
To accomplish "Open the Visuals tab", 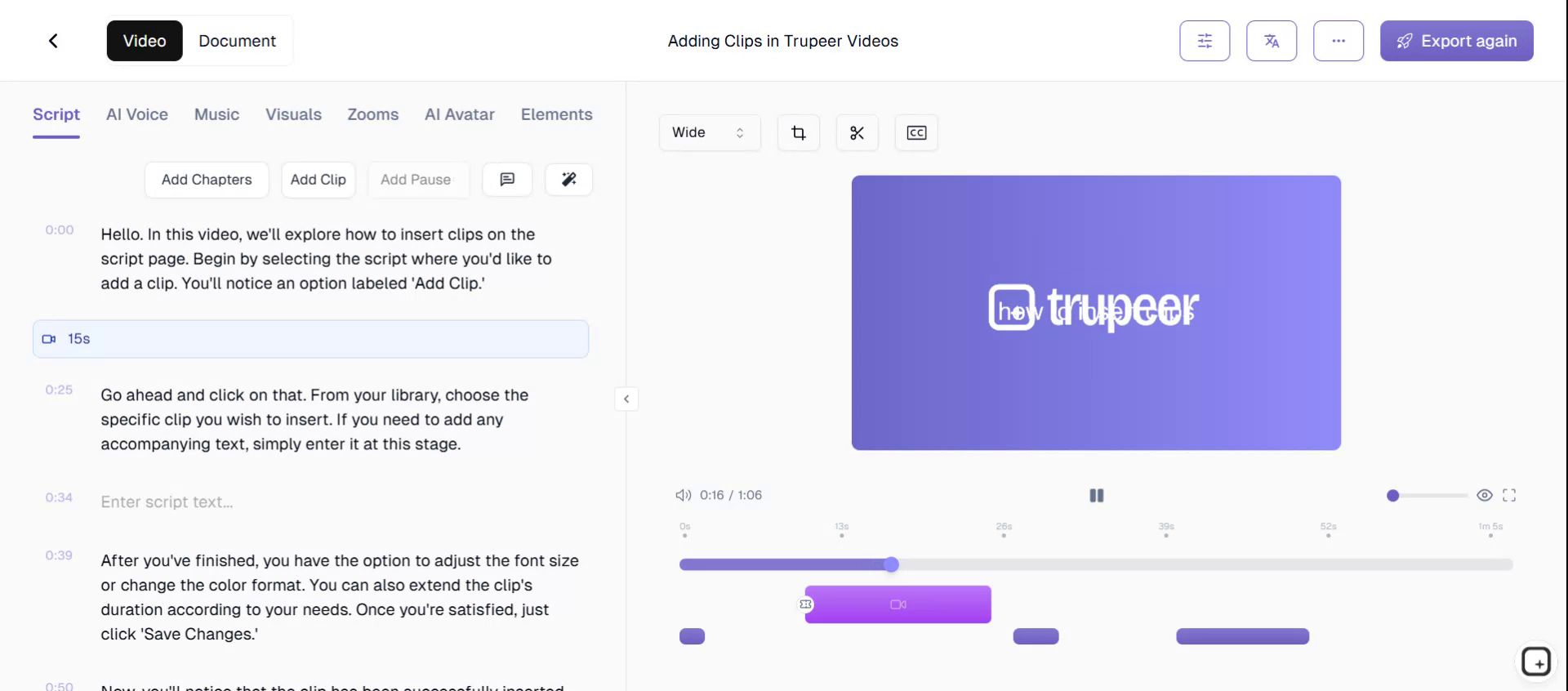I will coord(293,114).
